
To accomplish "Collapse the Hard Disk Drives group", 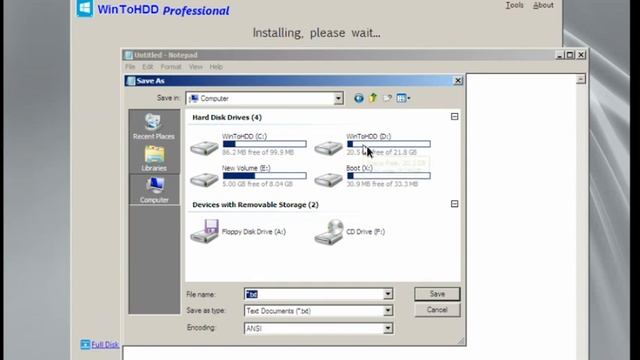I will 454,117.
